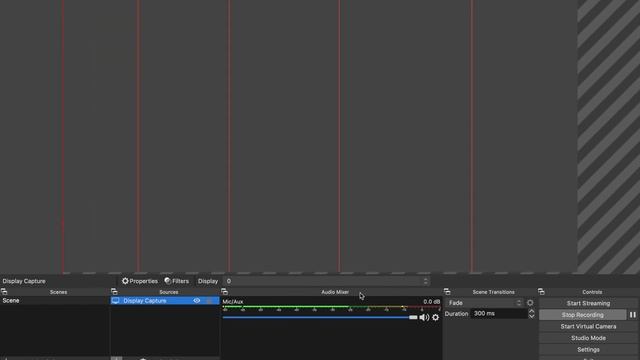Viewport: 640px width, 360px height.
Task: Open the Display selection dropdown
Action: 326,281
